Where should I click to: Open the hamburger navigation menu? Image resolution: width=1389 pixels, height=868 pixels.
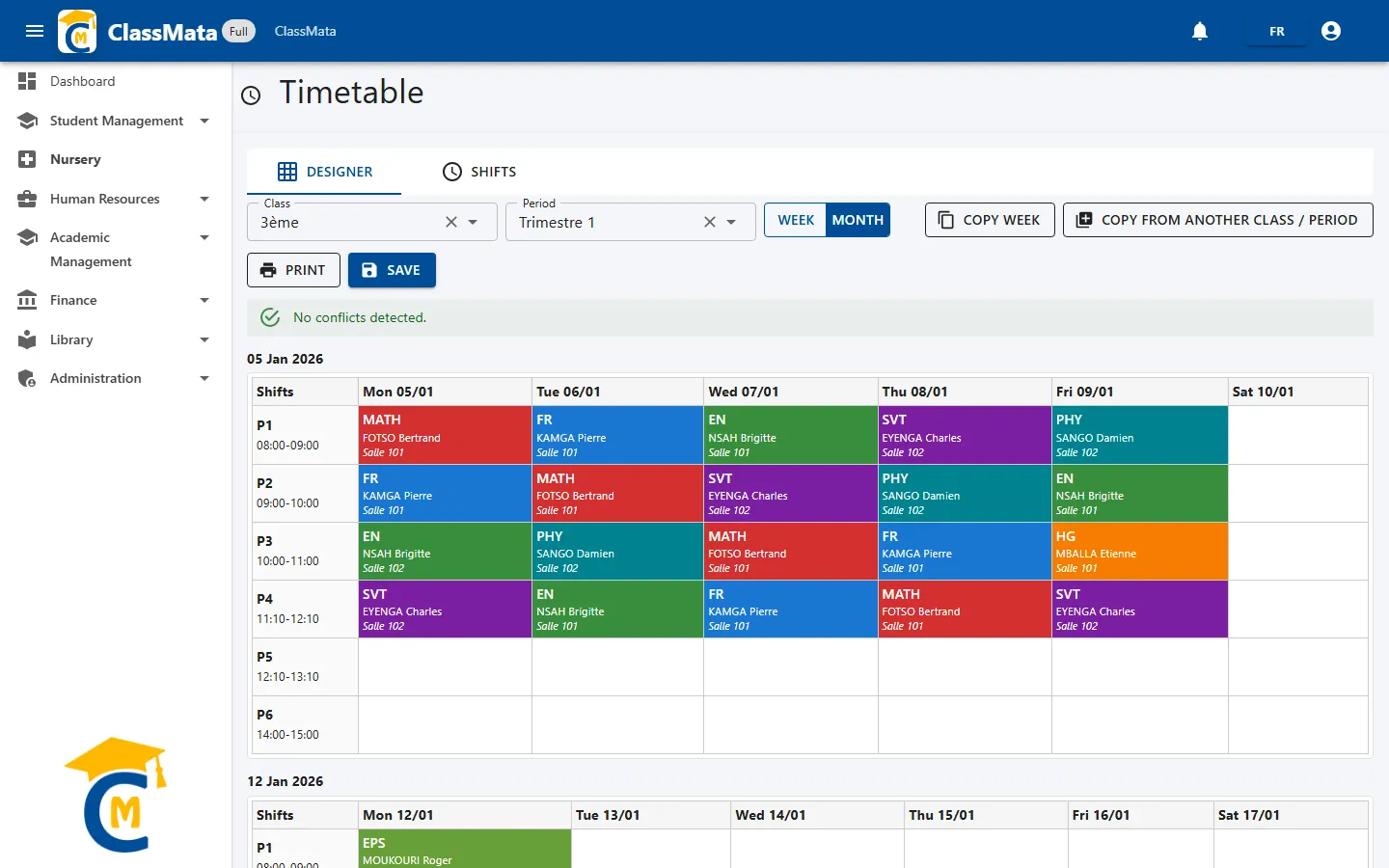pyautogui.click(x=35, y=31)
